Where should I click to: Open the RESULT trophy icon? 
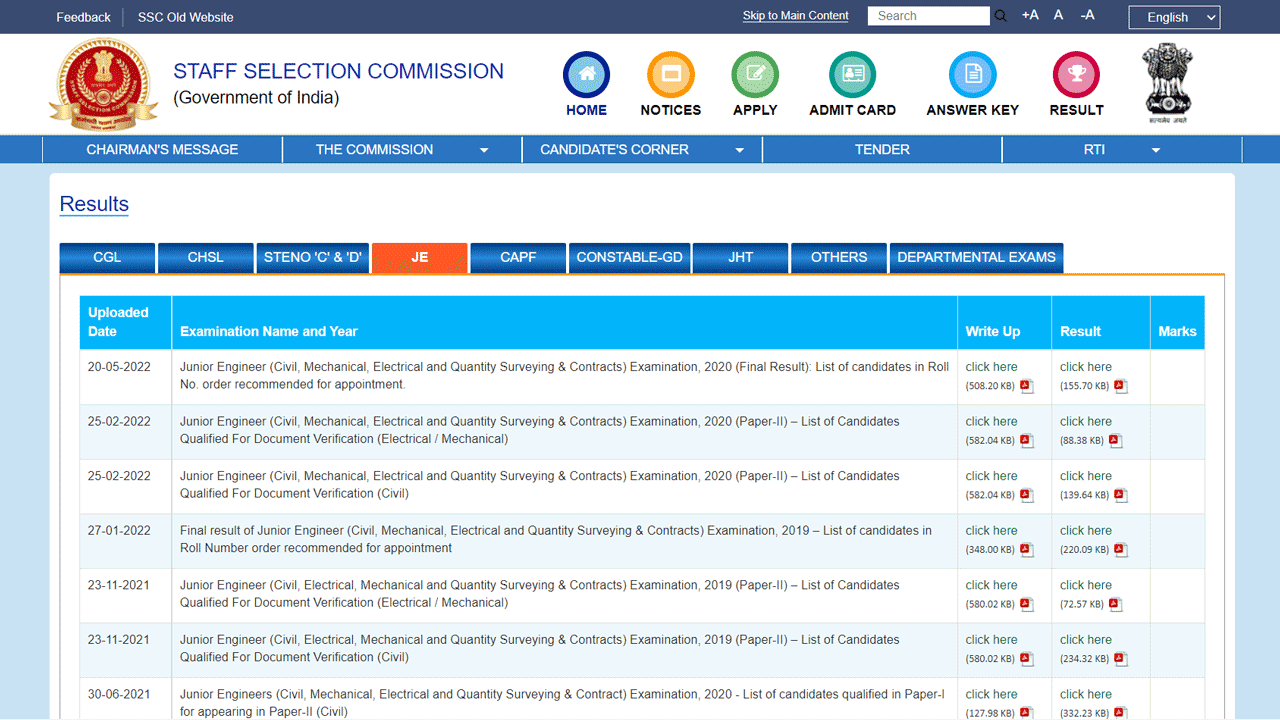tap(1076, 75)
